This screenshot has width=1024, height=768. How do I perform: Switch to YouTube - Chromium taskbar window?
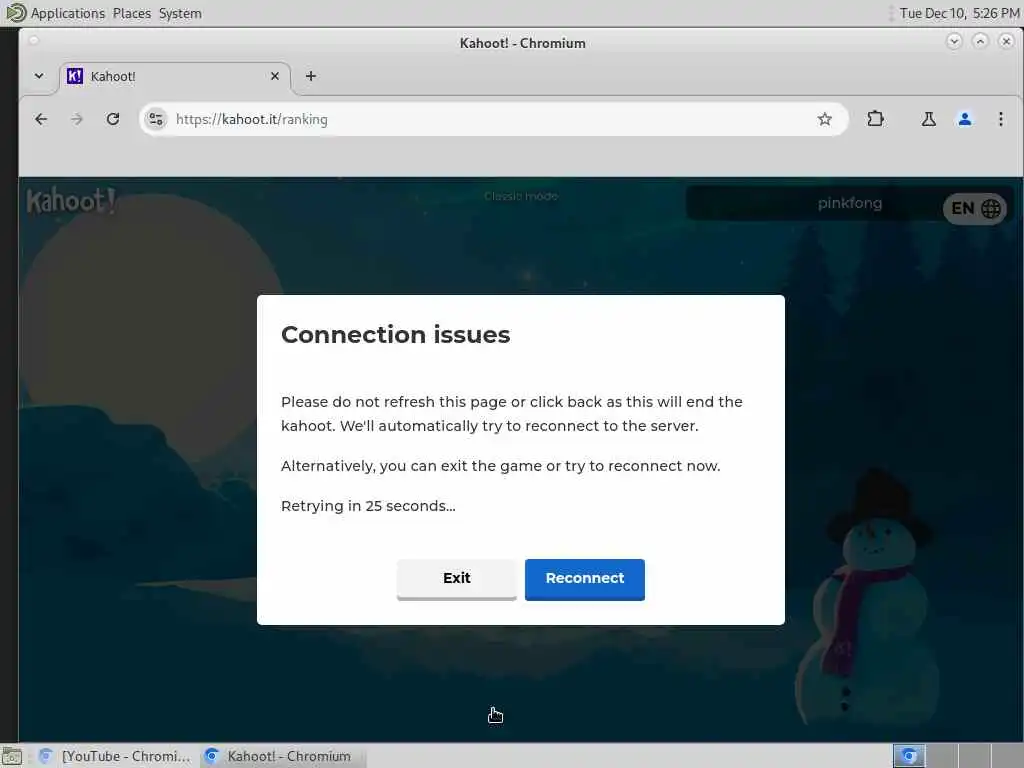coord(116,756)
